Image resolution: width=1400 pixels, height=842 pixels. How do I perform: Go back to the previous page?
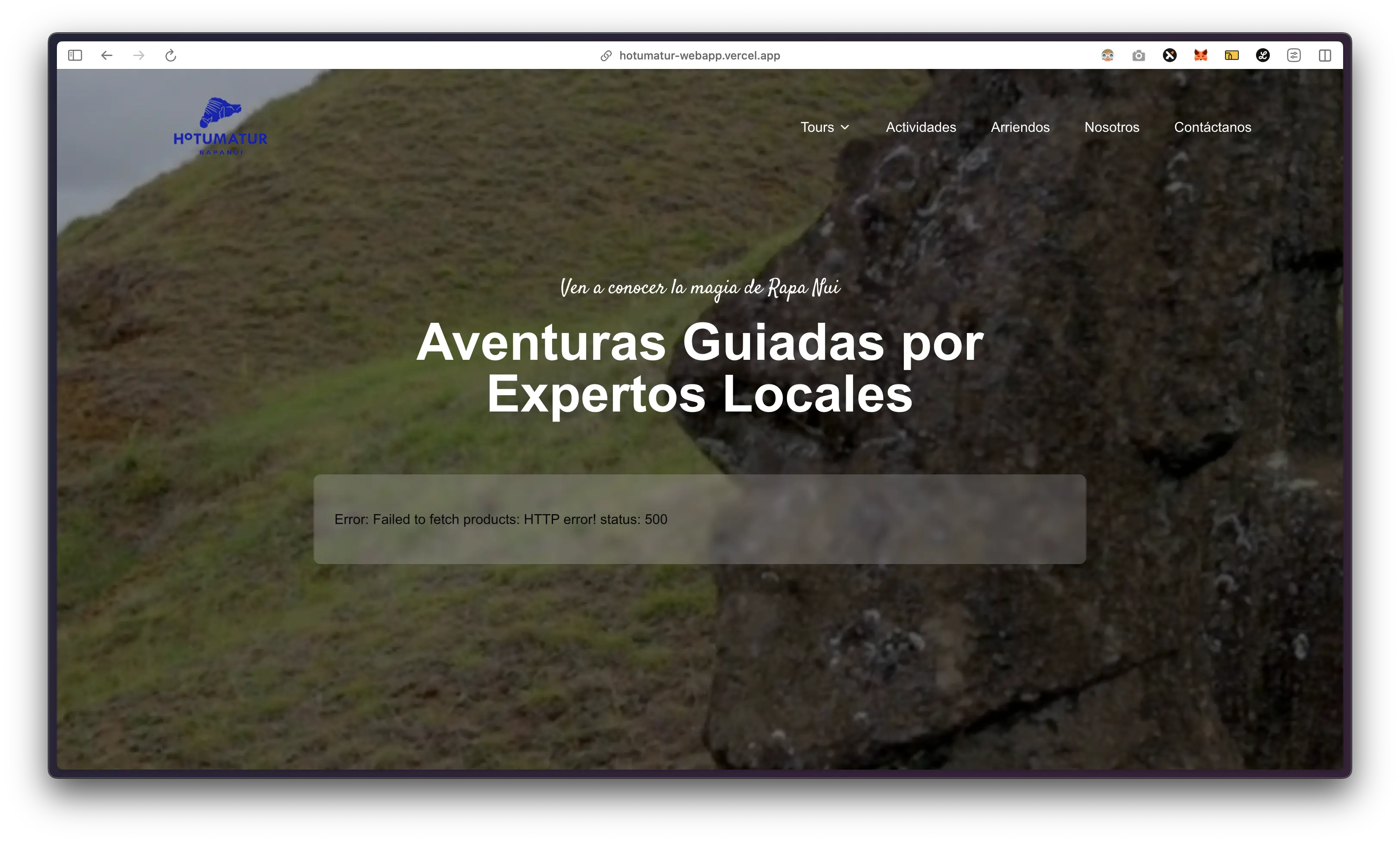(107, 55)
